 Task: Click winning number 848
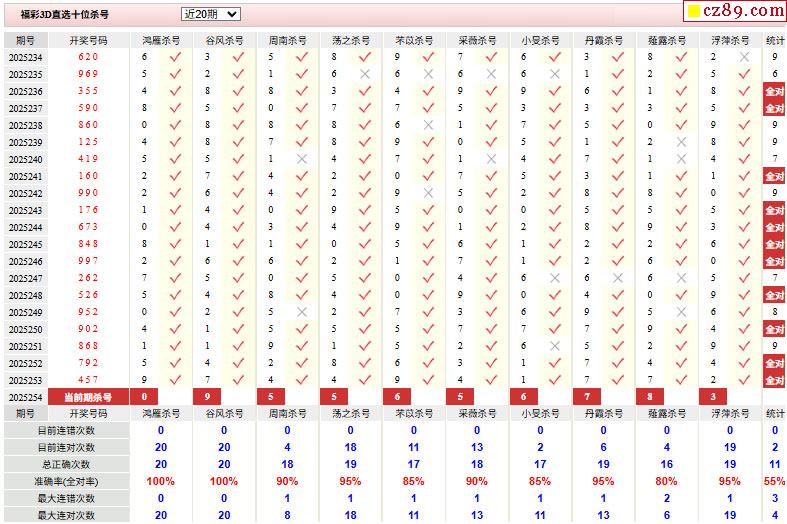[x=88, y=243]
